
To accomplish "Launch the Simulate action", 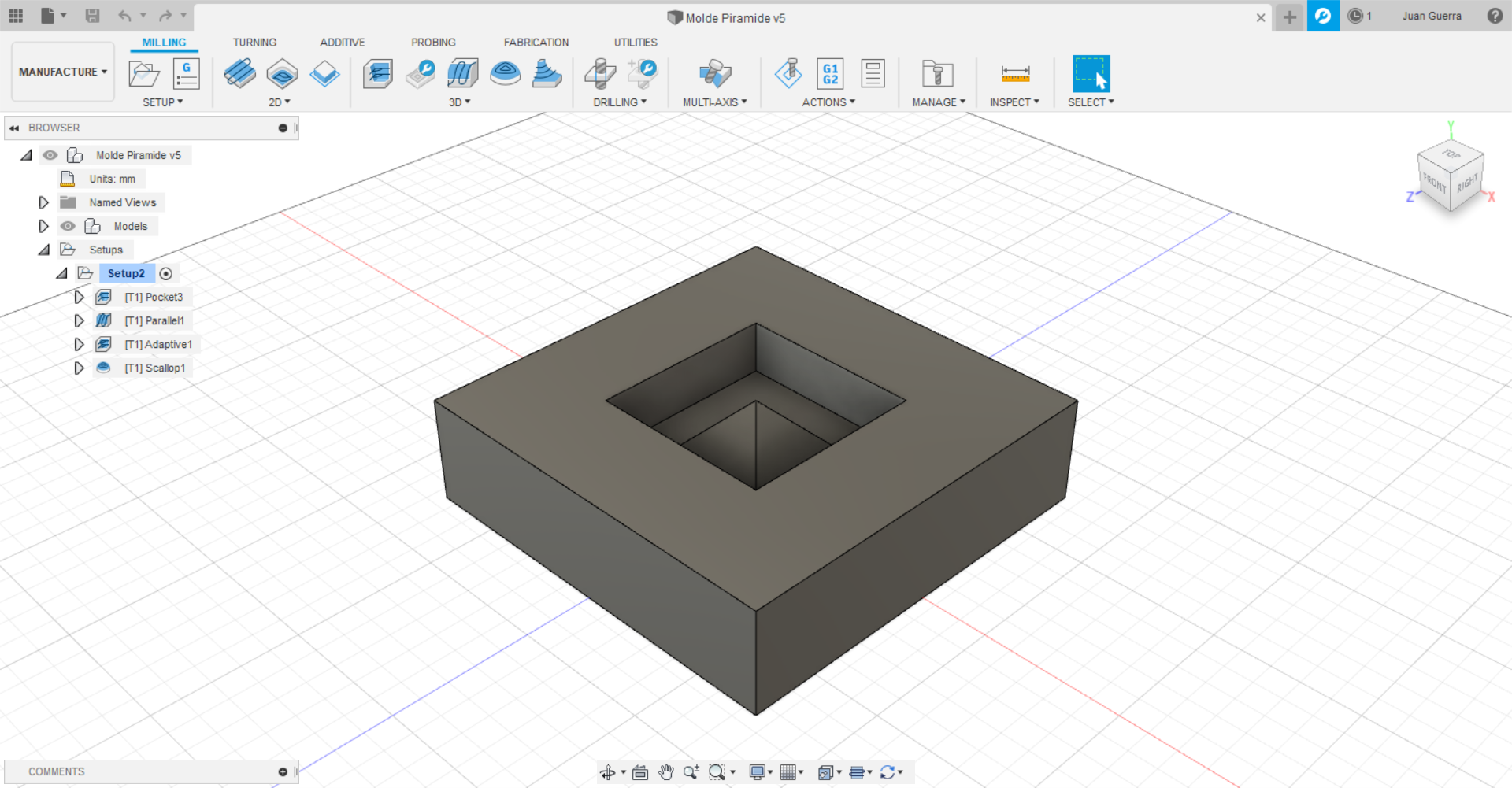I will [788, 74].
